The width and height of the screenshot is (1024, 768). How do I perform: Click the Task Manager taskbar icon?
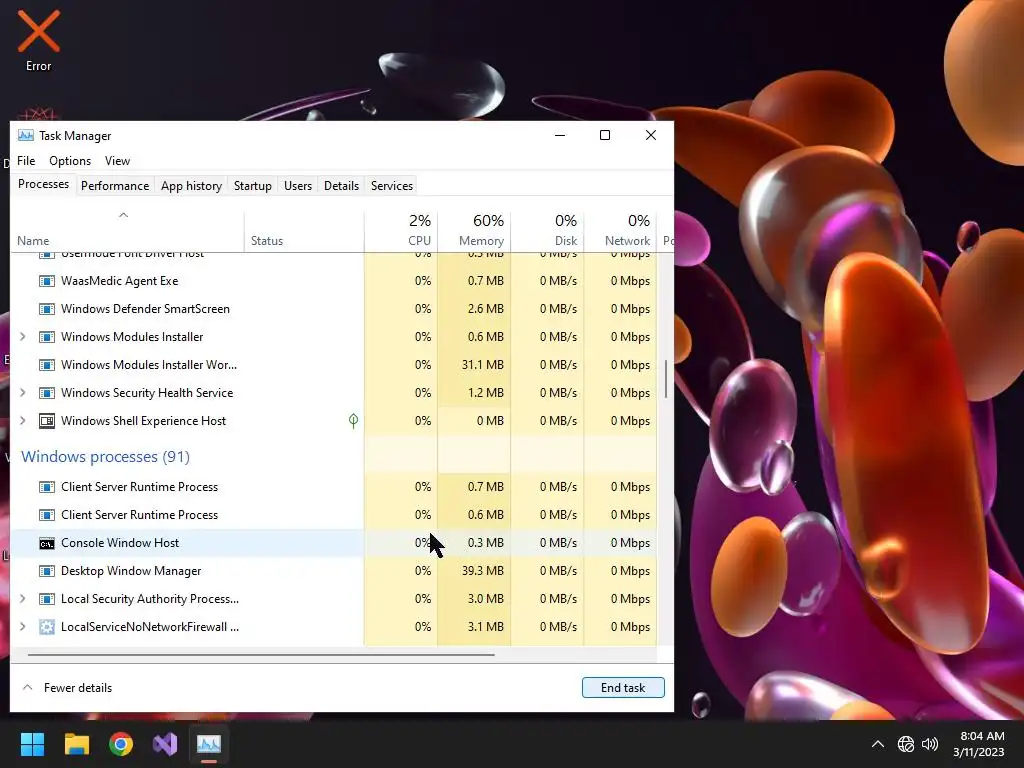point(209,744)
